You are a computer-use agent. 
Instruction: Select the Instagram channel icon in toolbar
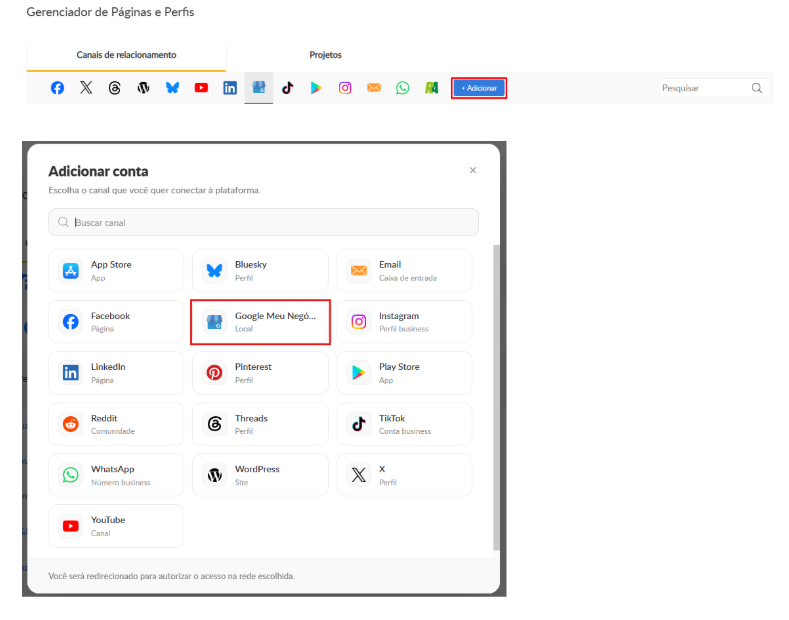point(345,88)
